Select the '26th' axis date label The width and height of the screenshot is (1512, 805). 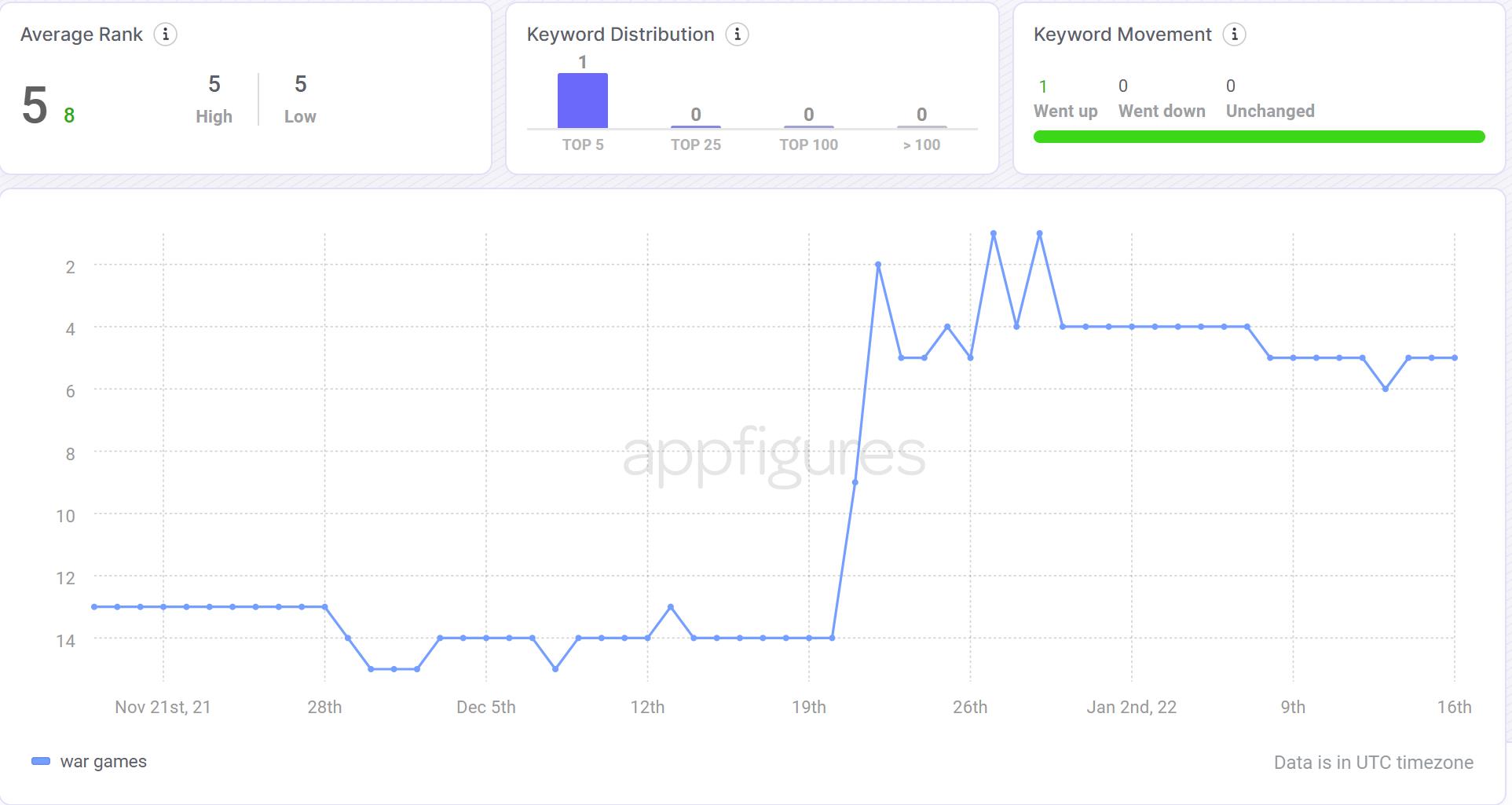tap(970, 707)
